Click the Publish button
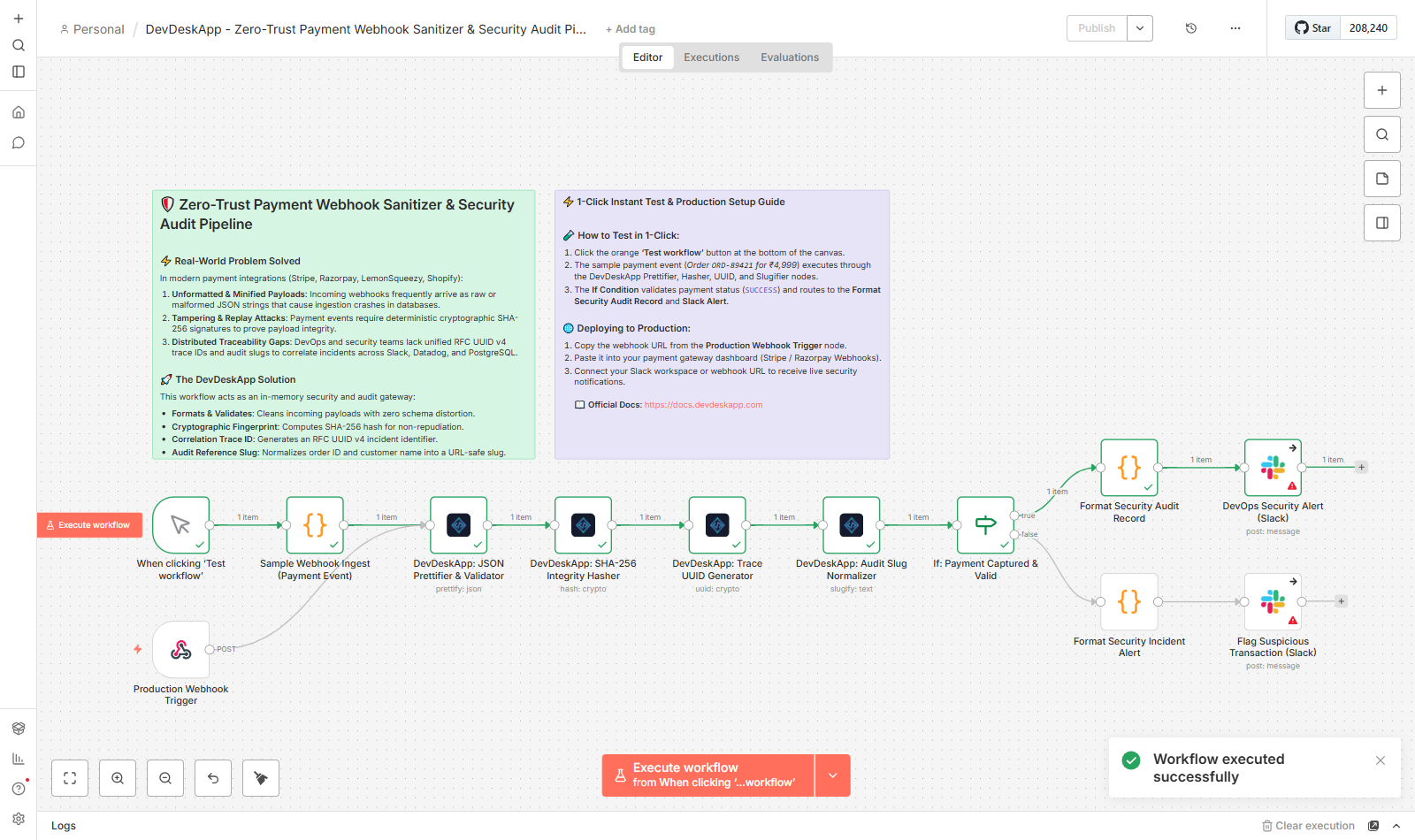This screenshot has width=1415, height=840. 1097,28
